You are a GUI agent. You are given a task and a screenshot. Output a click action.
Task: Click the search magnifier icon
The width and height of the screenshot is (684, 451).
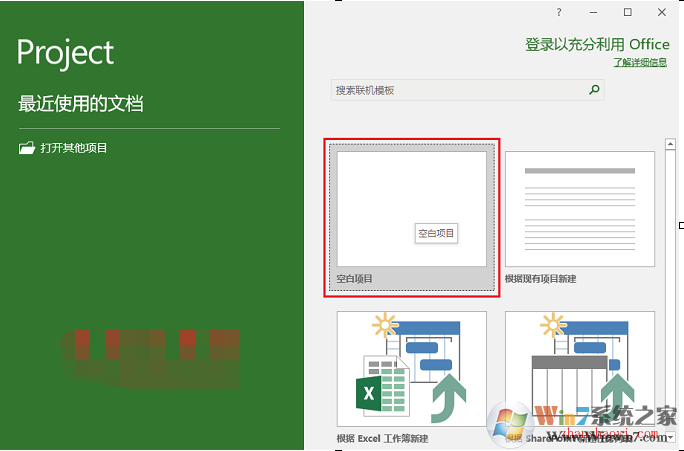pos(595,90)
